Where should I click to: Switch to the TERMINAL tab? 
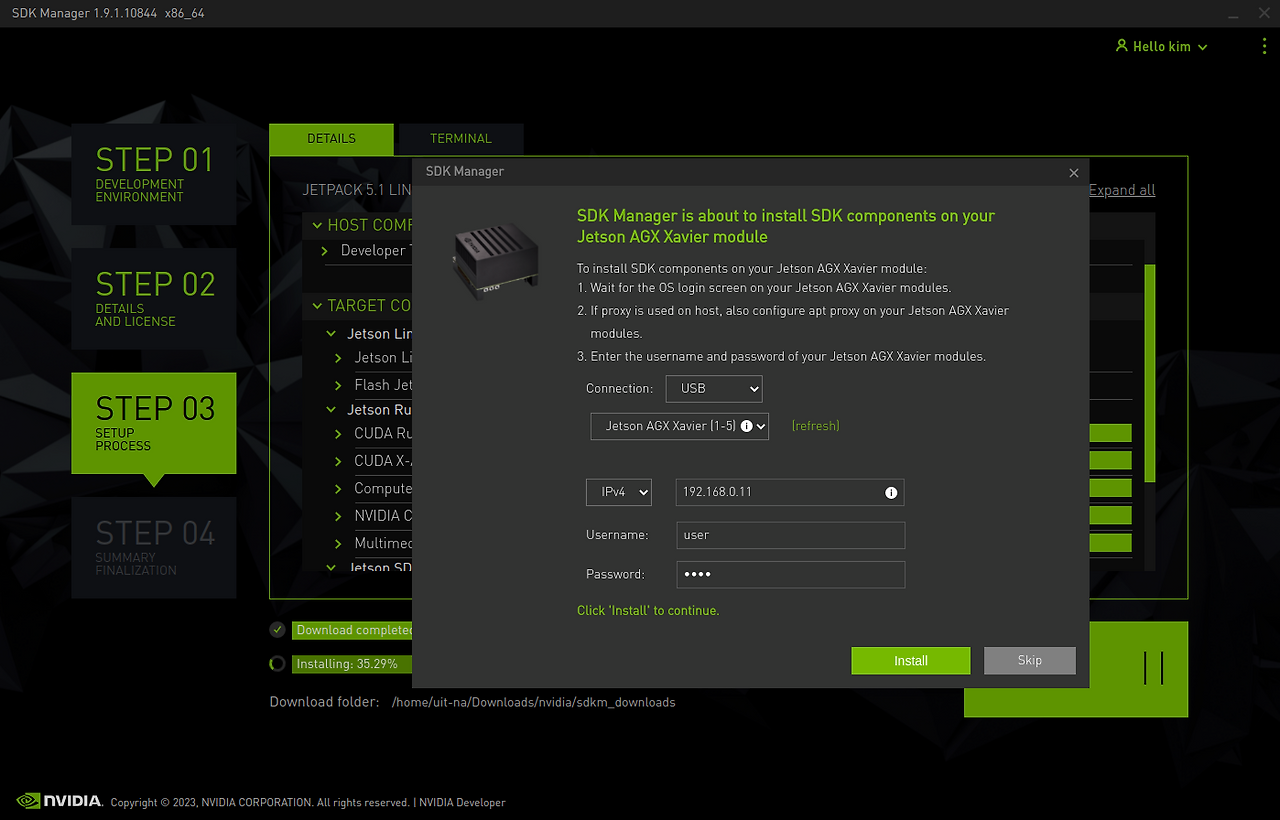point(461,139)
